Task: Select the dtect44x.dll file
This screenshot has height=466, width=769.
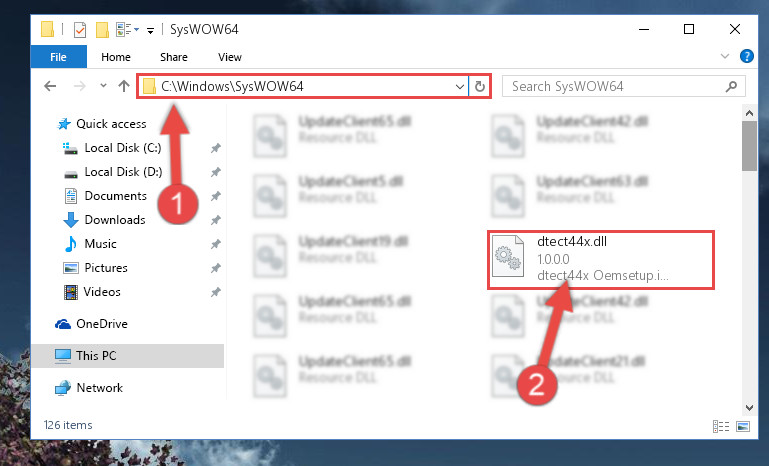Action: (600, 259)
